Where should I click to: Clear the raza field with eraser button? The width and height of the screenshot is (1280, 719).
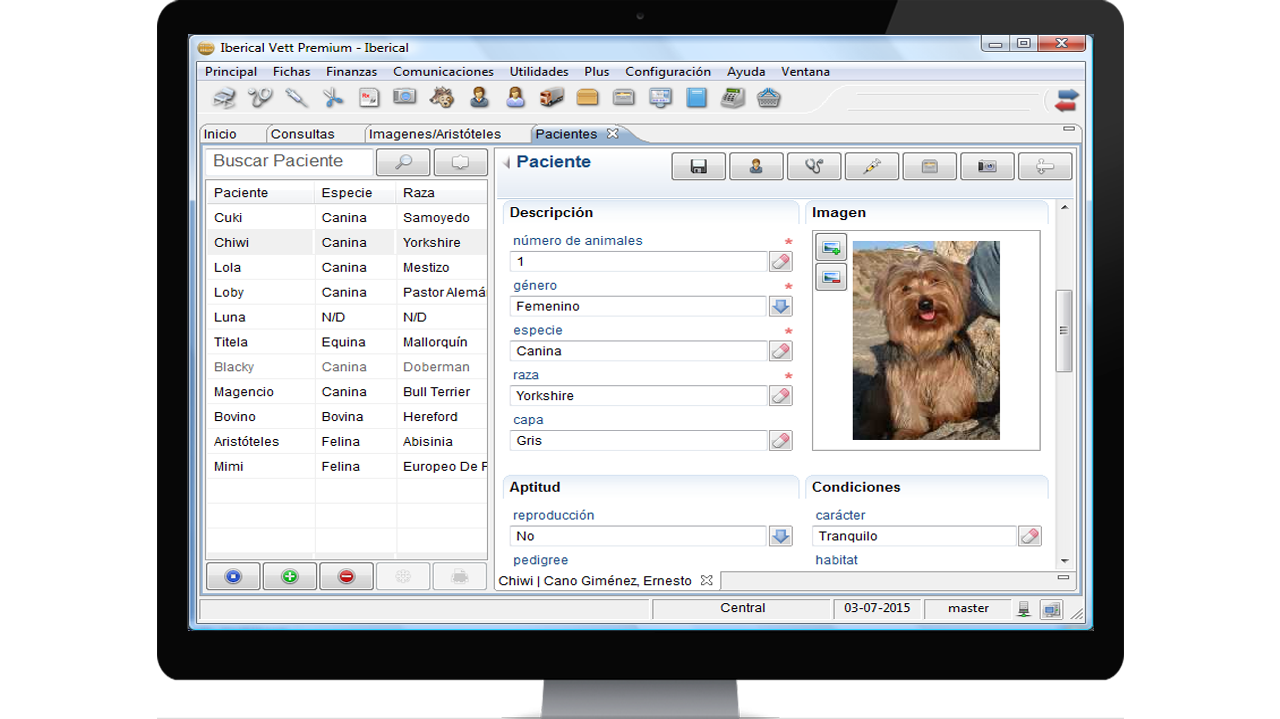[780, 396]
